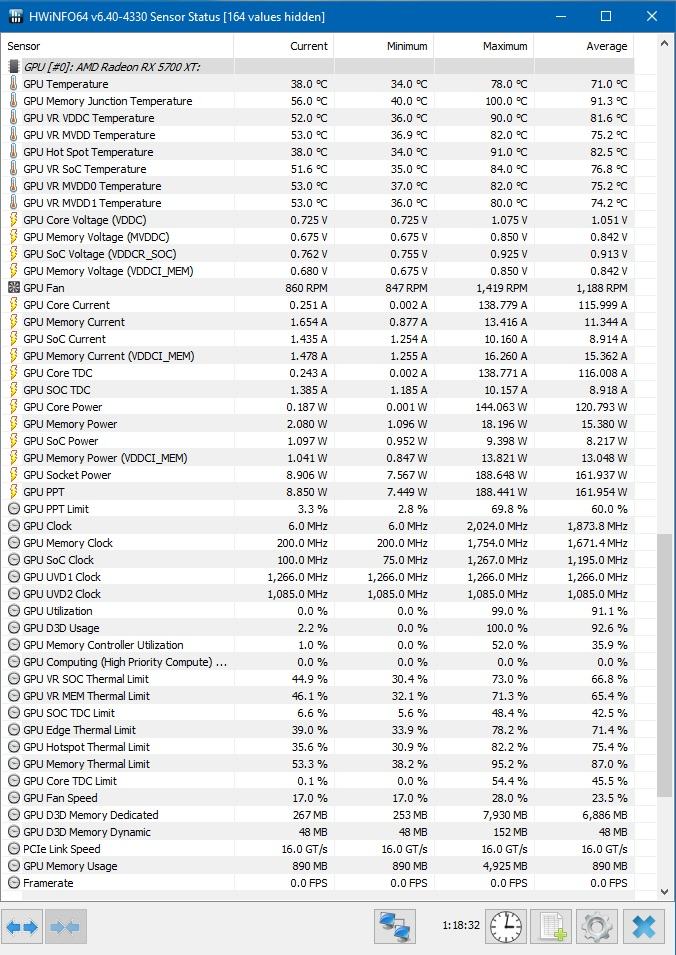
Task: Click gauge icon beside GPU Utilization
Action: point(14,611)
